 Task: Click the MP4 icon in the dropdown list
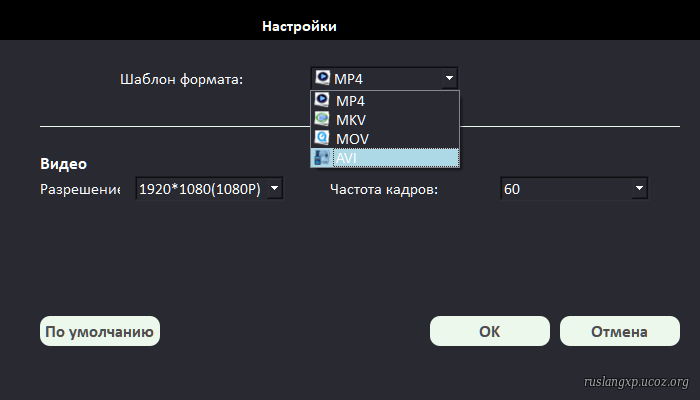point(322,101)
